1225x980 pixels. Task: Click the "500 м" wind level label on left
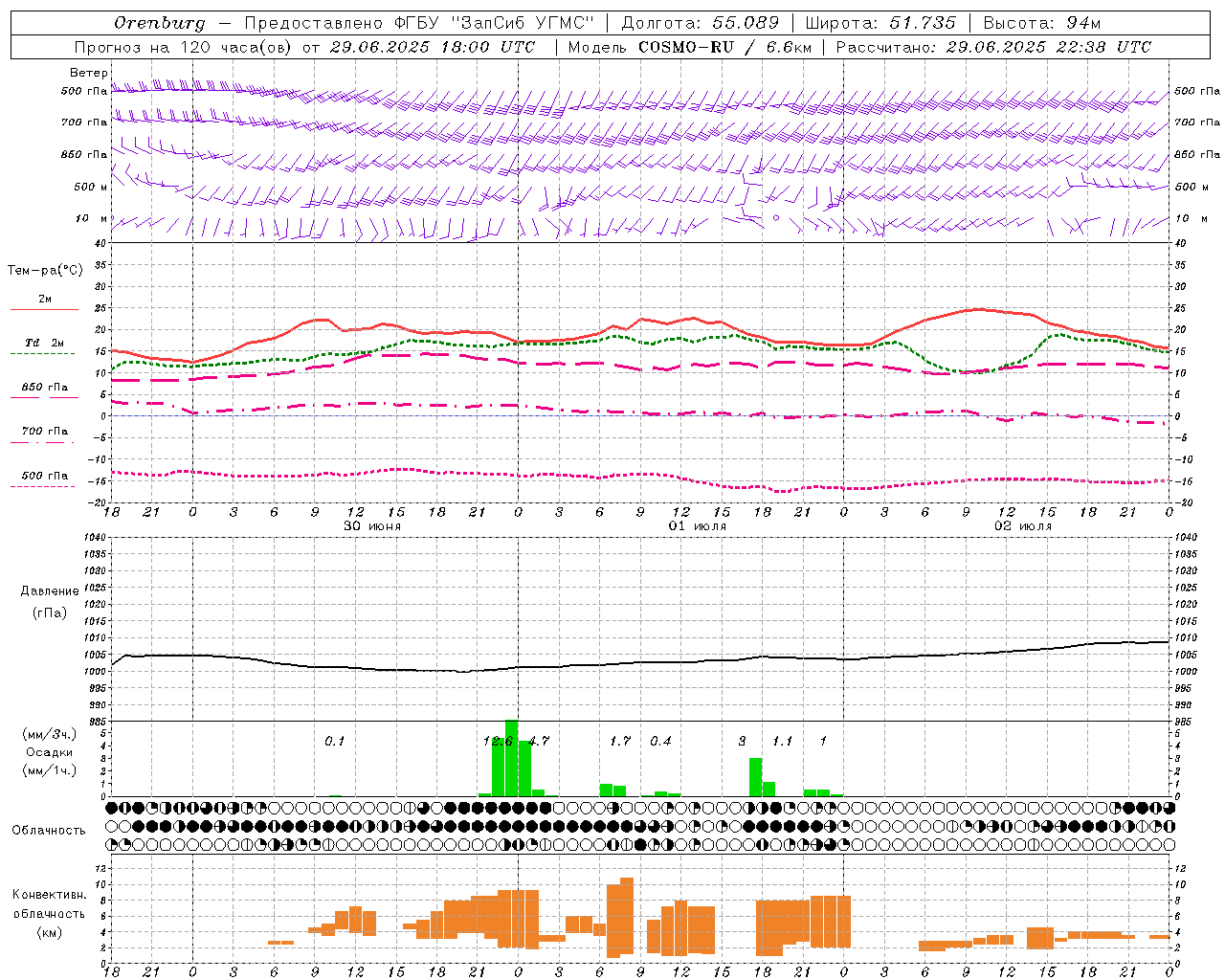pyautogui.click(x=91, y=187)
